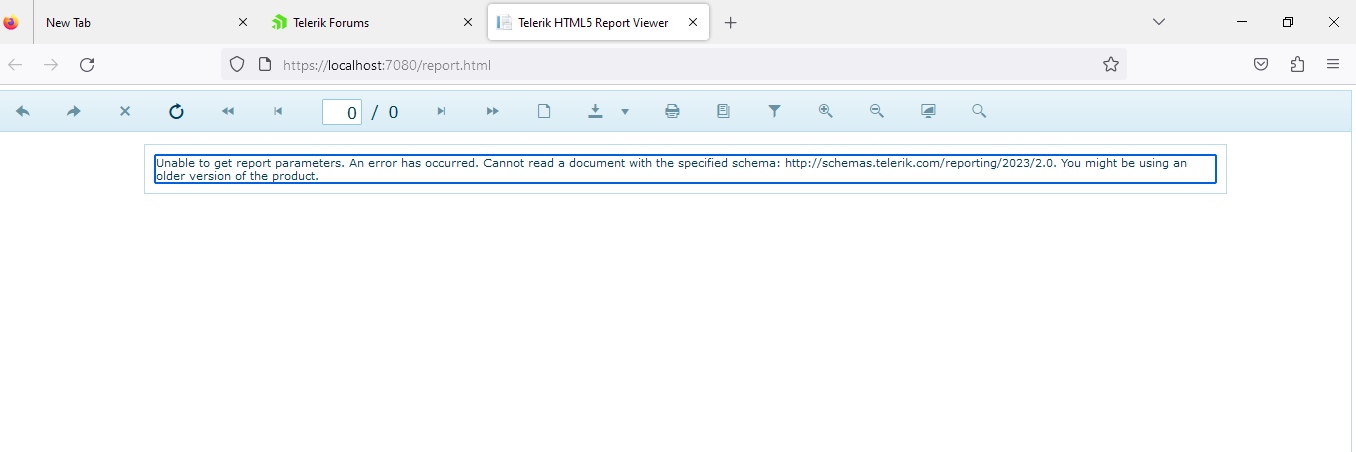
Task: Refresh the report using the viewer toolbar
Action: 176,112
